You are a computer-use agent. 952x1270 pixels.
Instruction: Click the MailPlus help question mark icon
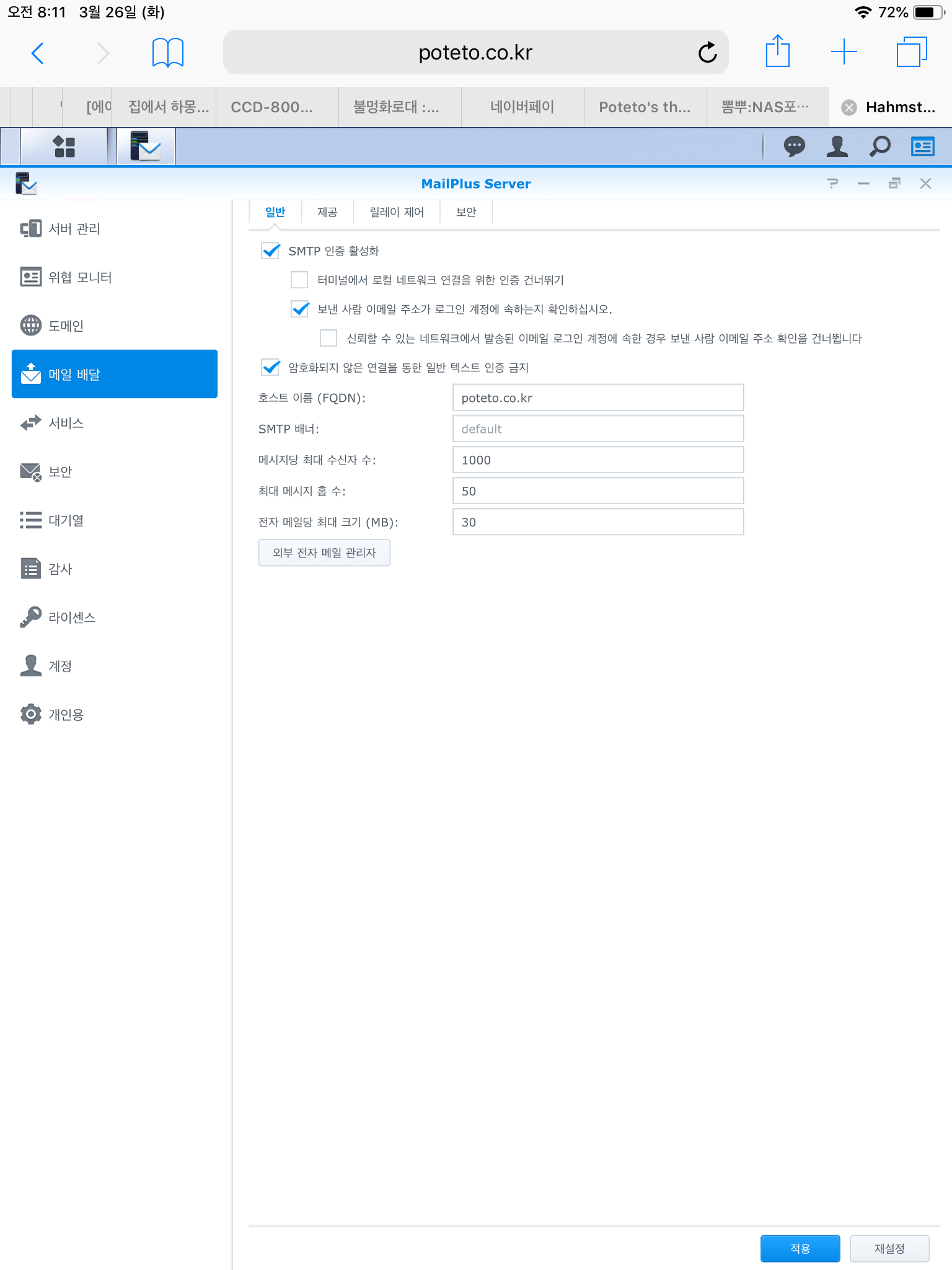point(832,184)
